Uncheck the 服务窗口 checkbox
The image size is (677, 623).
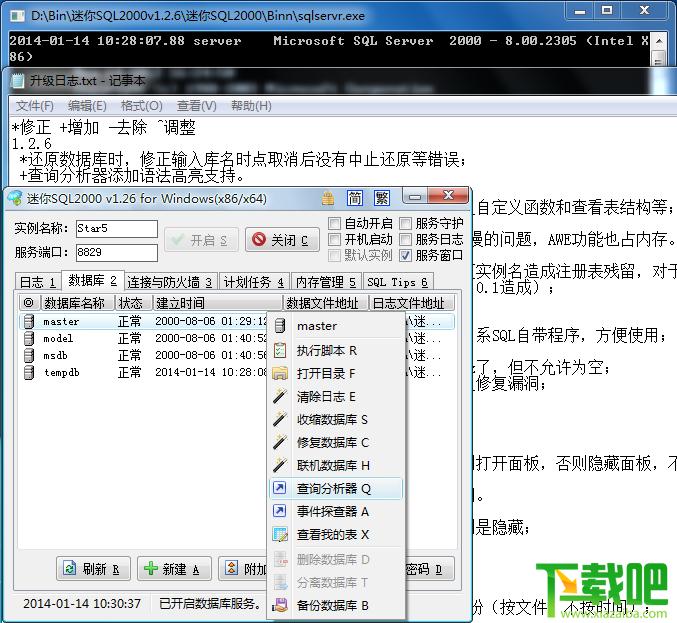(405, 256)
